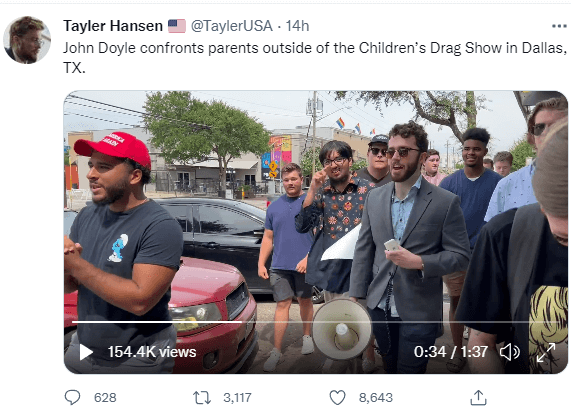Mute the video with the speaker icon
The height and width of the screenshot is (414, 571).
pyautogui.click(x=510, y=352)
